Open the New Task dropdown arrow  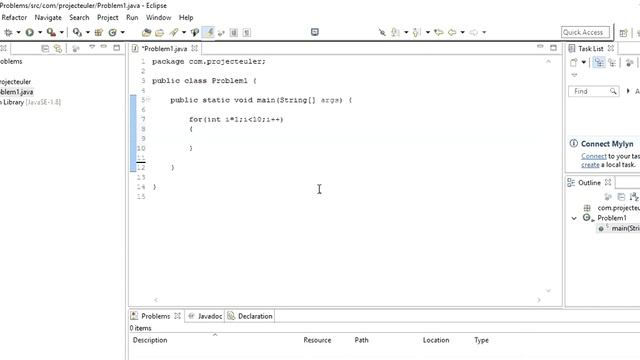point(584,62)
